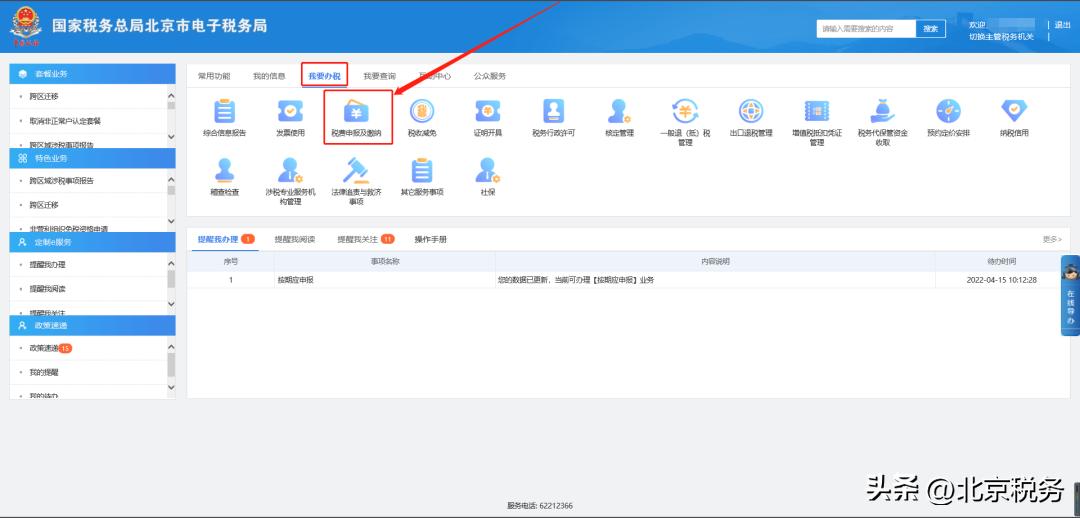Open 增值税抵扣凭证管理 icon

[x=816, y=111]
